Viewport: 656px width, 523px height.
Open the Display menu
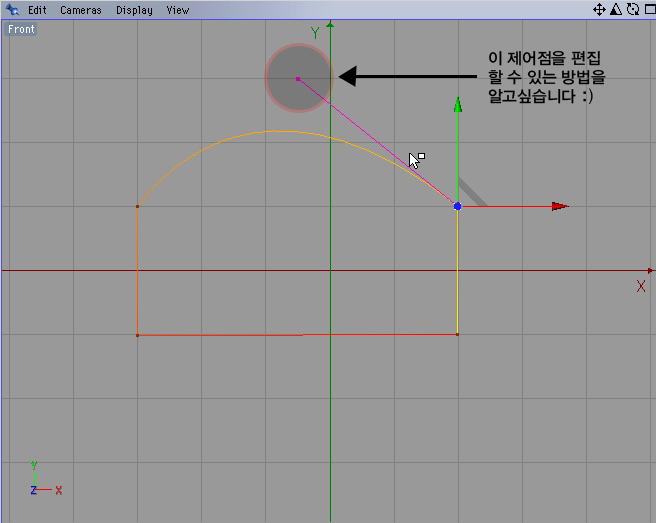(x=134, y=10)
